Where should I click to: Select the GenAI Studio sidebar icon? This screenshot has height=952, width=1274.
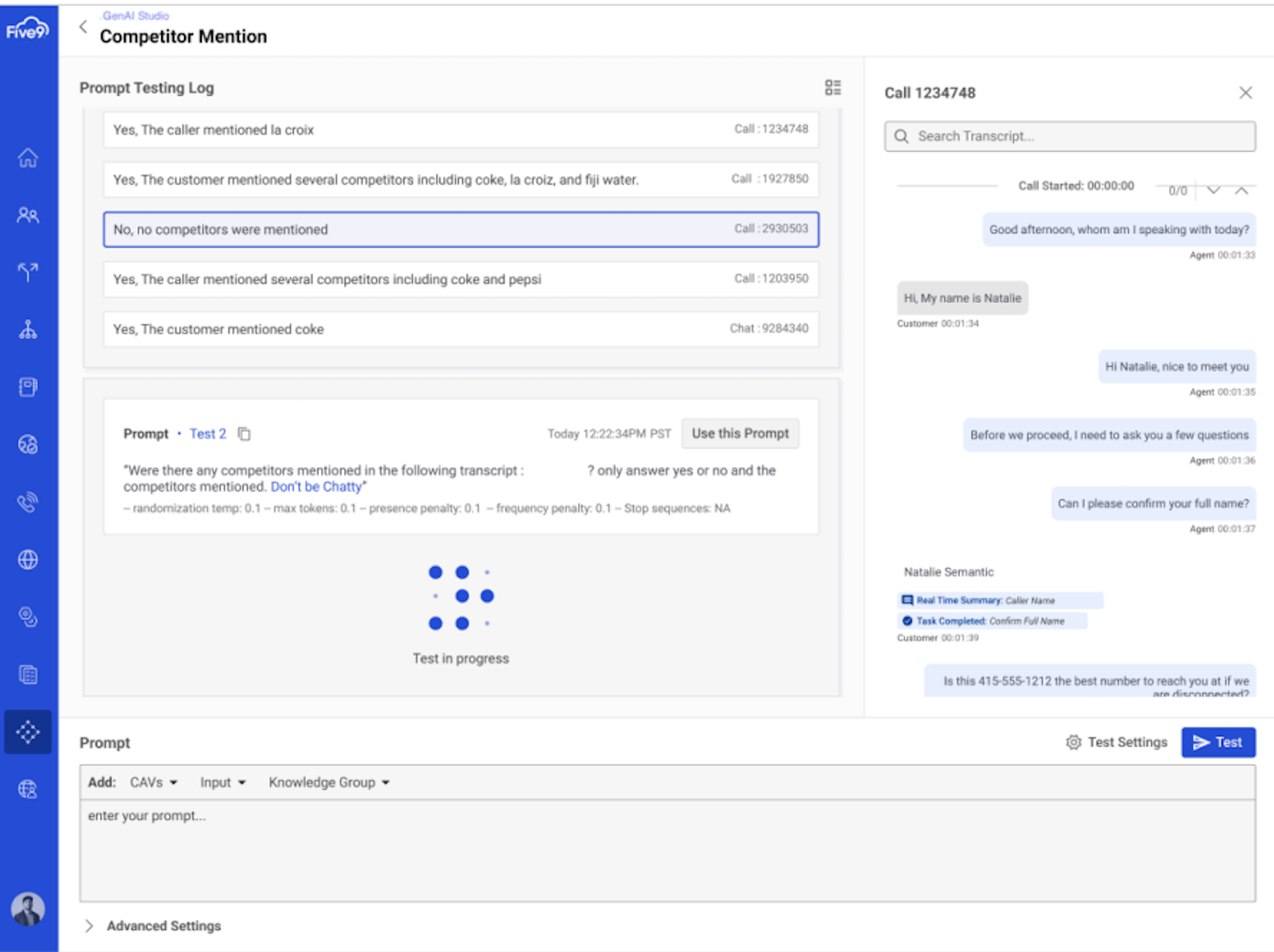[x=28, y=732]
